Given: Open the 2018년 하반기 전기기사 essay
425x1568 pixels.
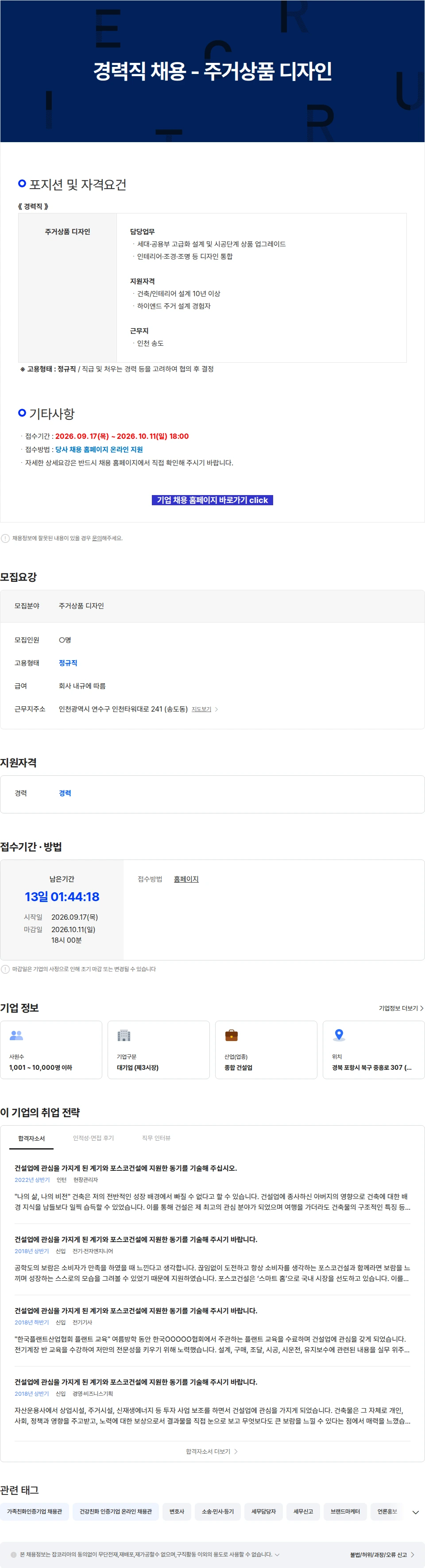Looking at the screenshot, I should point(212,1329).
